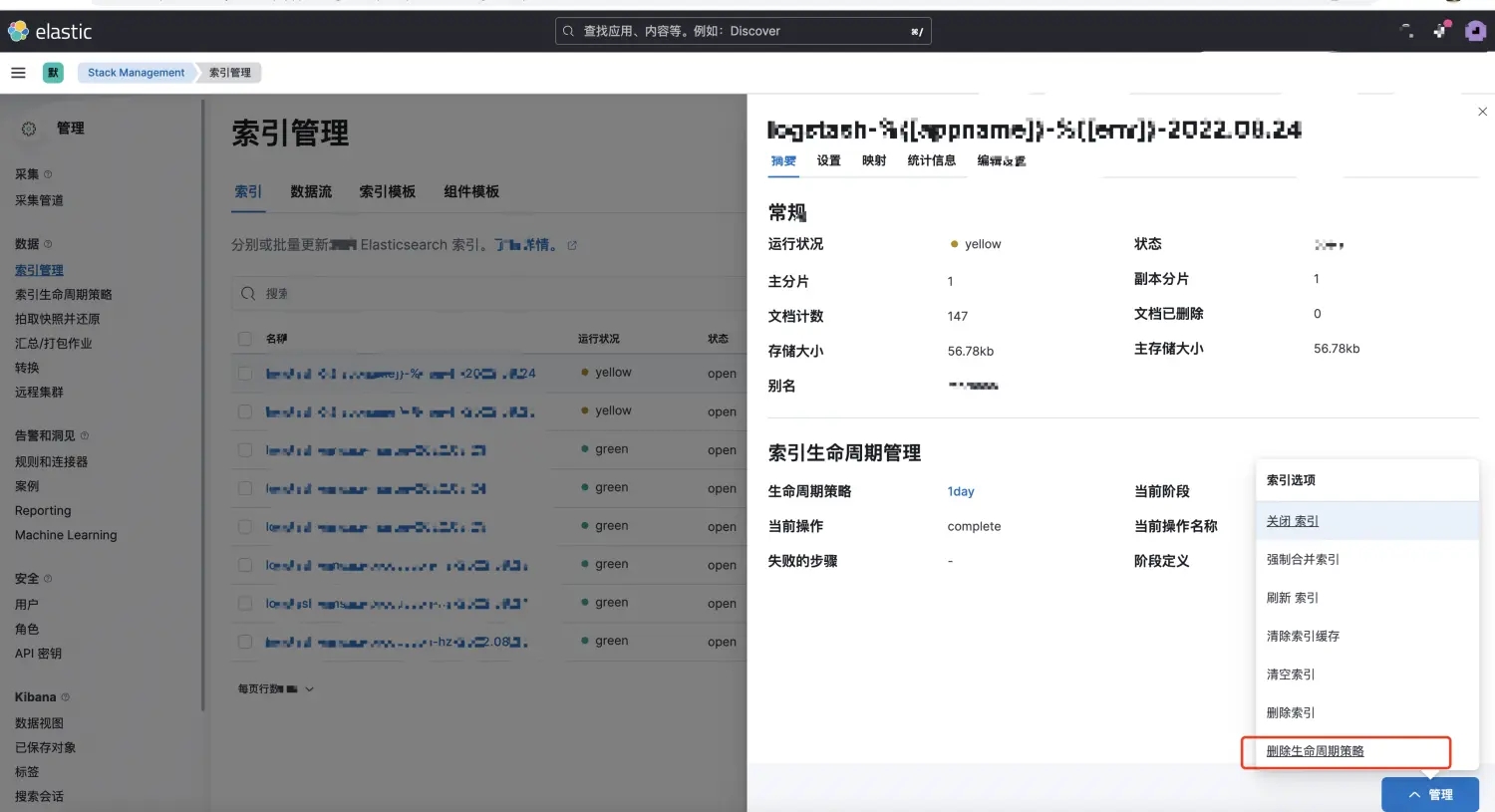Click help icon next to 告警和洞见
This screenshot has width=1495, height=812.
[x=84, y=435]
